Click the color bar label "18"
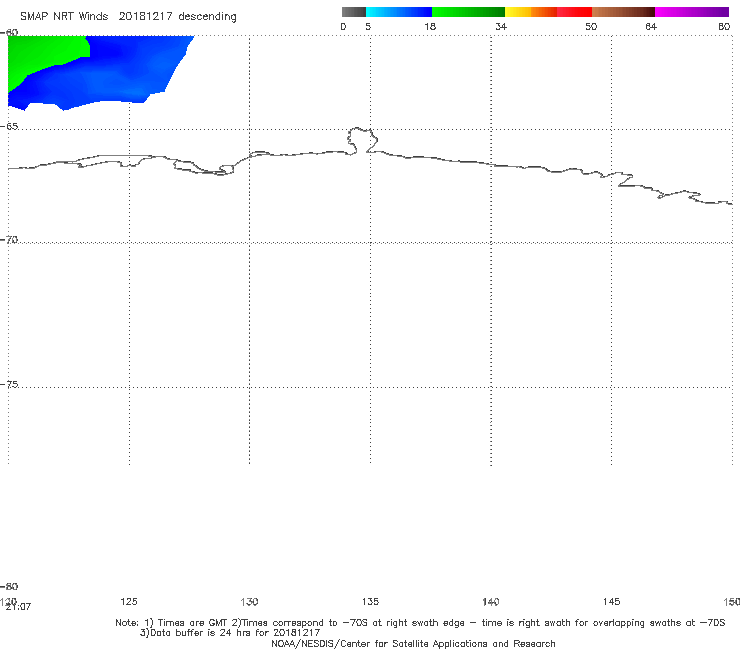 point(430,27)
